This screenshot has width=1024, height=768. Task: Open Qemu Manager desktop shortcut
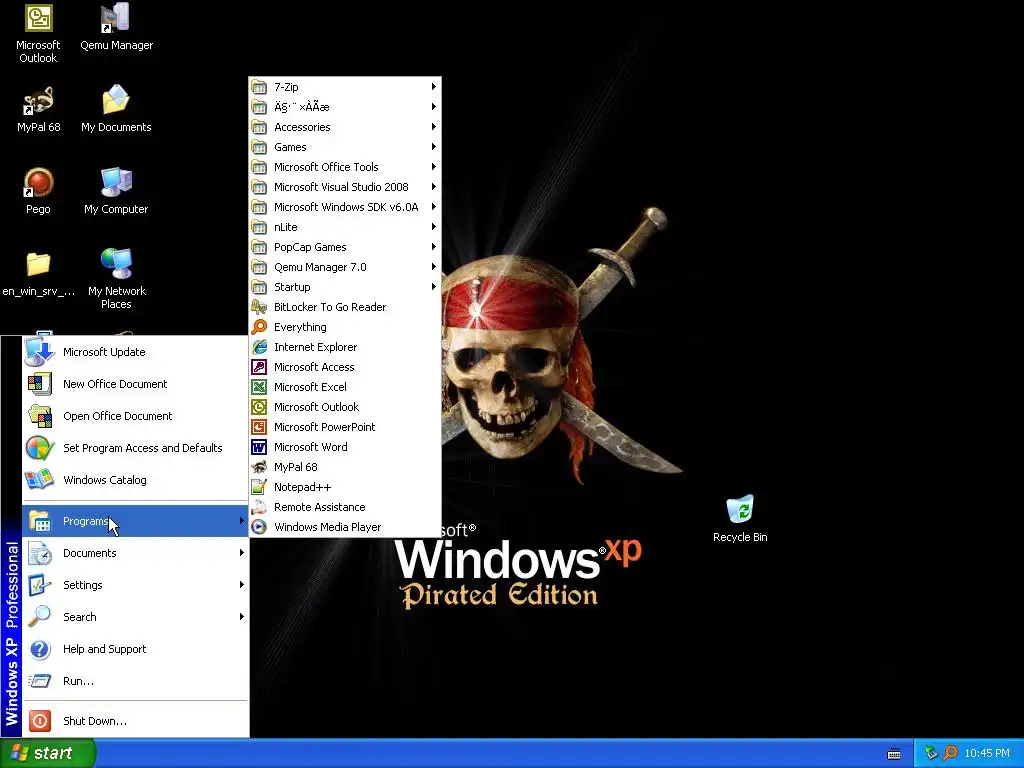point(116,28)
